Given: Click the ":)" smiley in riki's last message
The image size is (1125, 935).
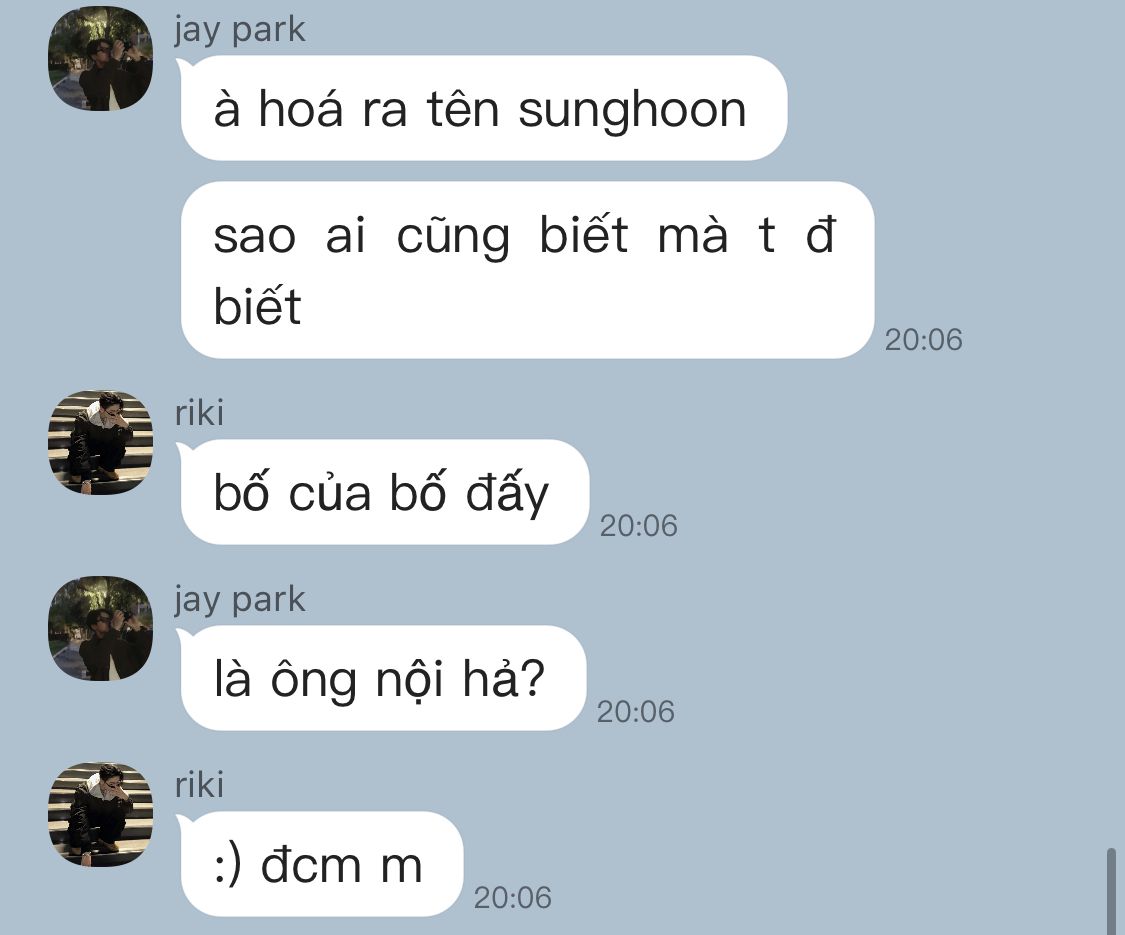Looking at the screenshot, I should click(x=228, y=865).
